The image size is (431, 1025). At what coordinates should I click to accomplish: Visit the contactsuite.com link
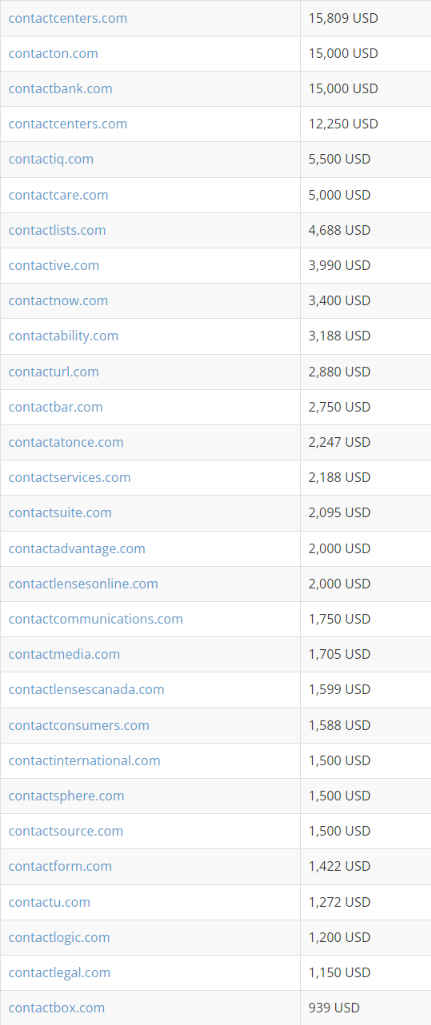coord(60,513)
